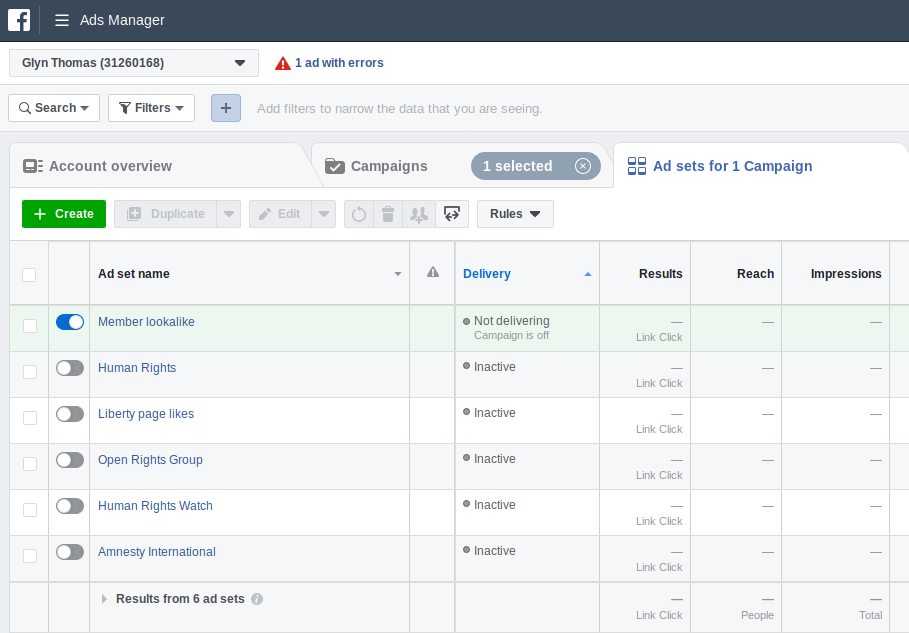Open the hamburger menu beside Ads Manager

point(61,20)
